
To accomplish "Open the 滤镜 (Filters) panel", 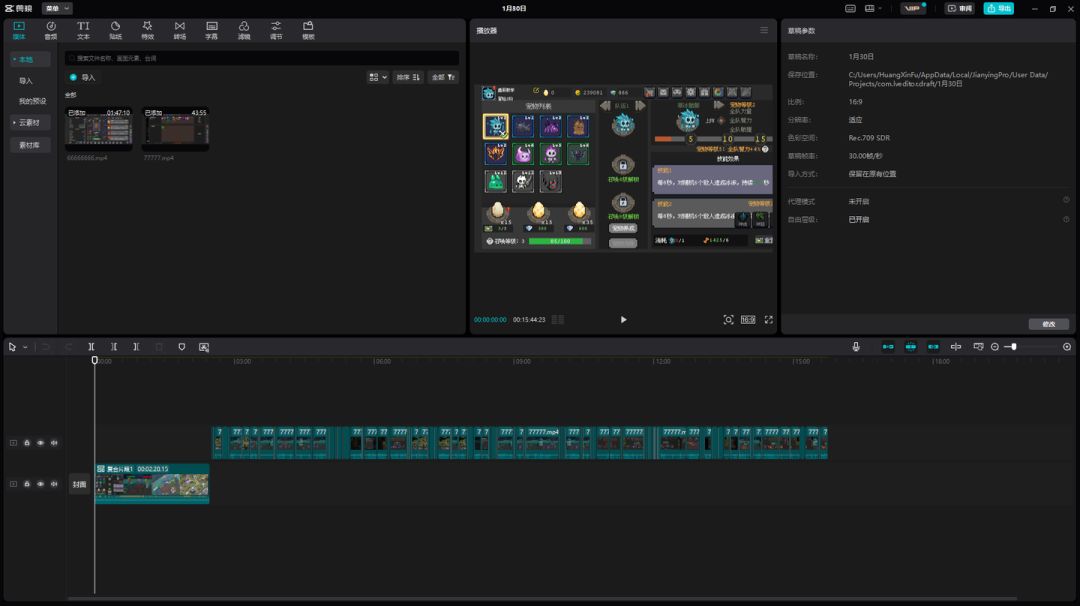I will (x=244, y=30).
